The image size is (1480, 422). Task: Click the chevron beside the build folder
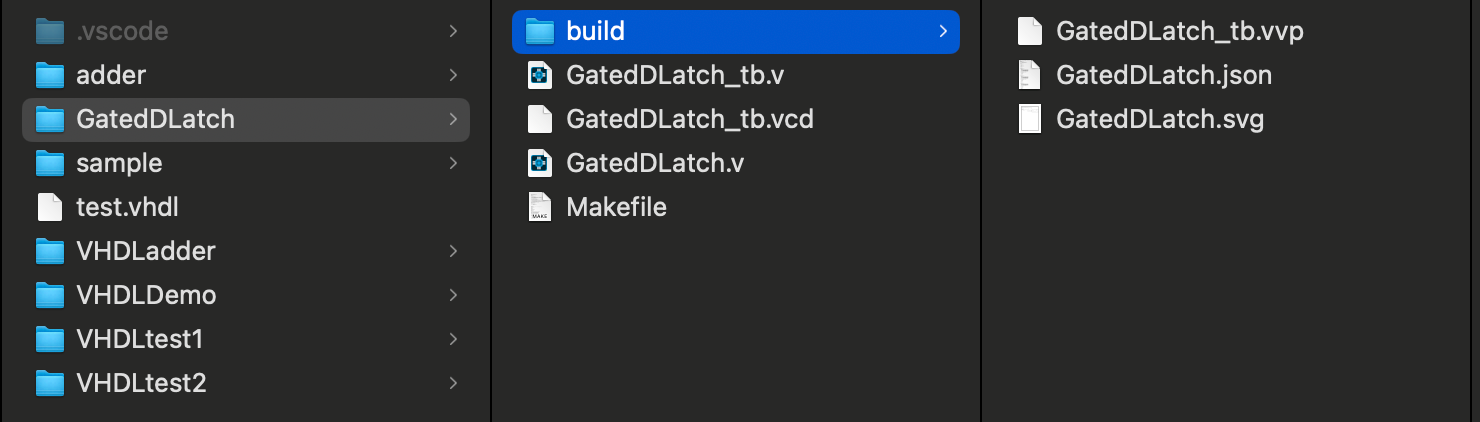tap(942, 31)
